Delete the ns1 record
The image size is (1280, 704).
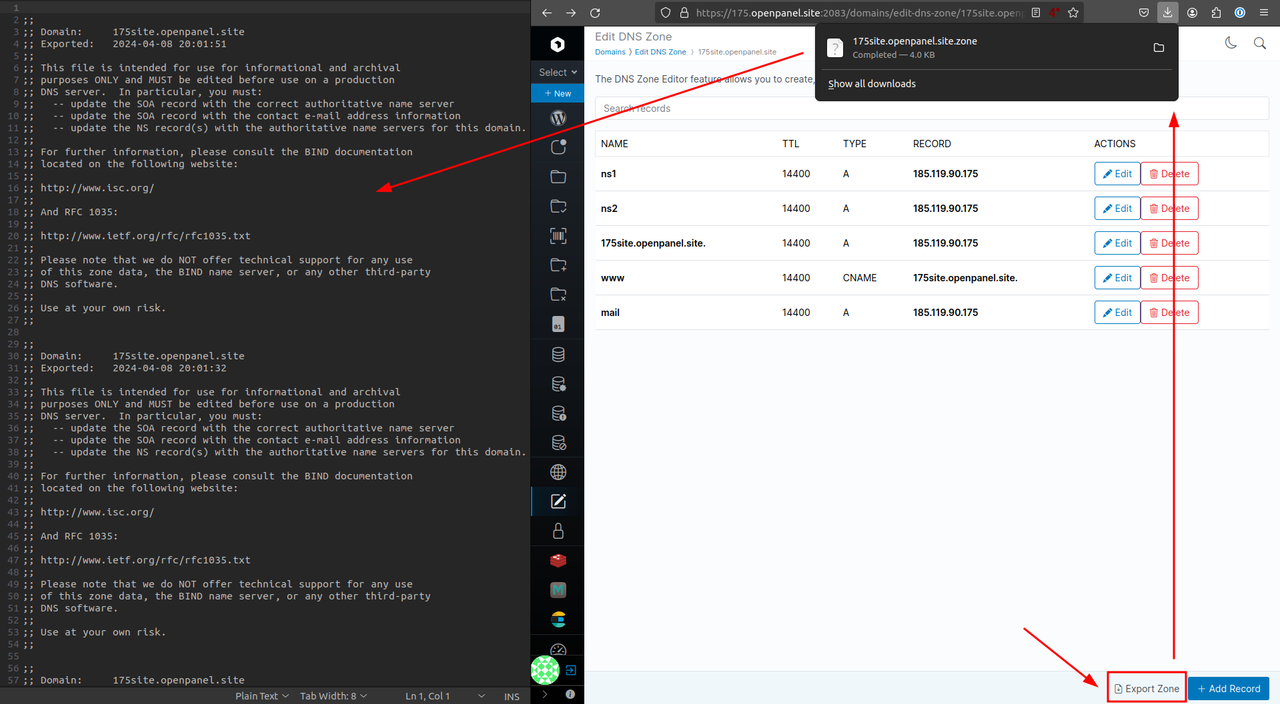[x=1169, y=174]
